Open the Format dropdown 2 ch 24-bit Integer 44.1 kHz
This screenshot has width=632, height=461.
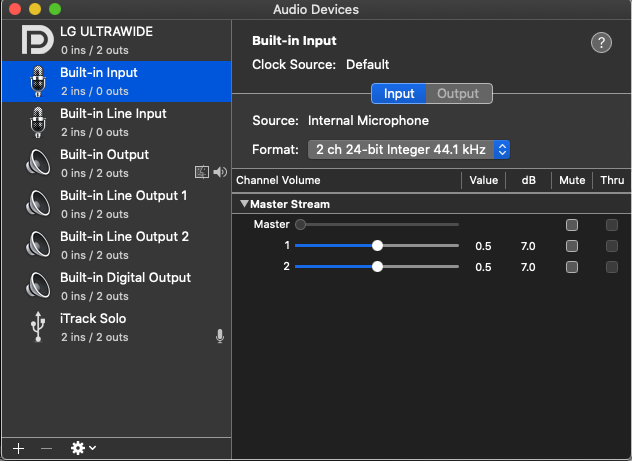(409, 150)
